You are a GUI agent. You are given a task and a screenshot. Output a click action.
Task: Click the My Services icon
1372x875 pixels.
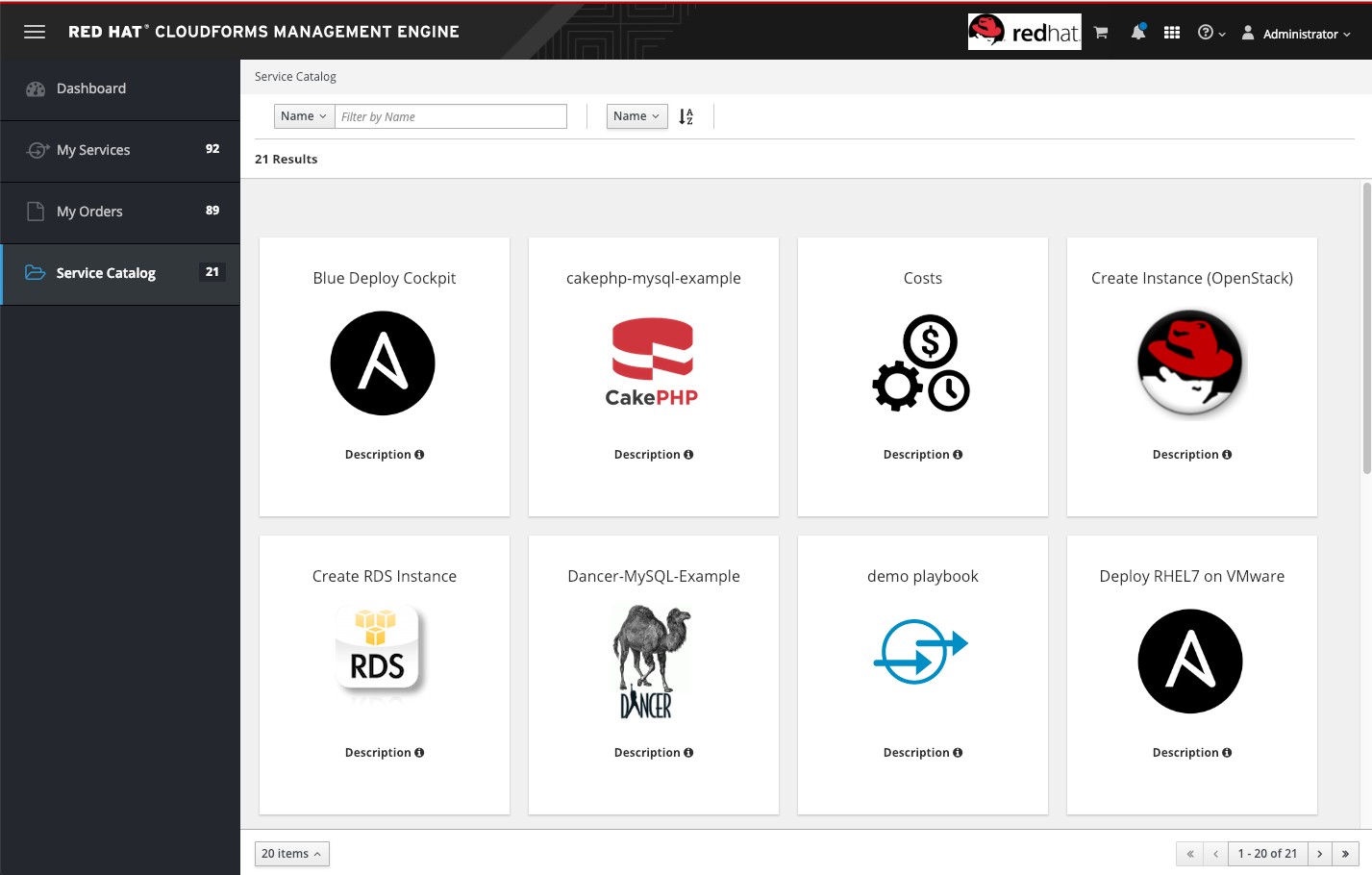(x=37, y=150)
